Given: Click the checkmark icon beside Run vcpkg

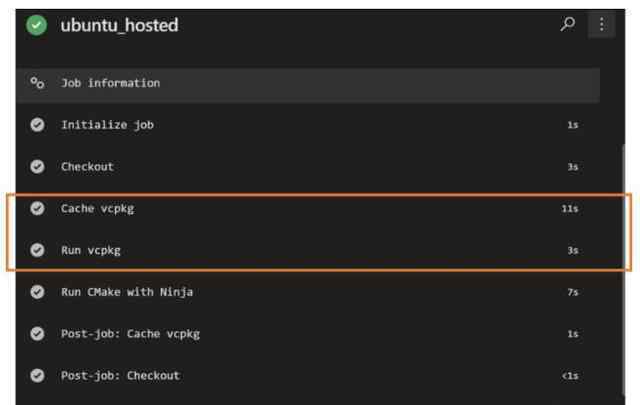Looking at the screenshot, I should pos(37,250).
